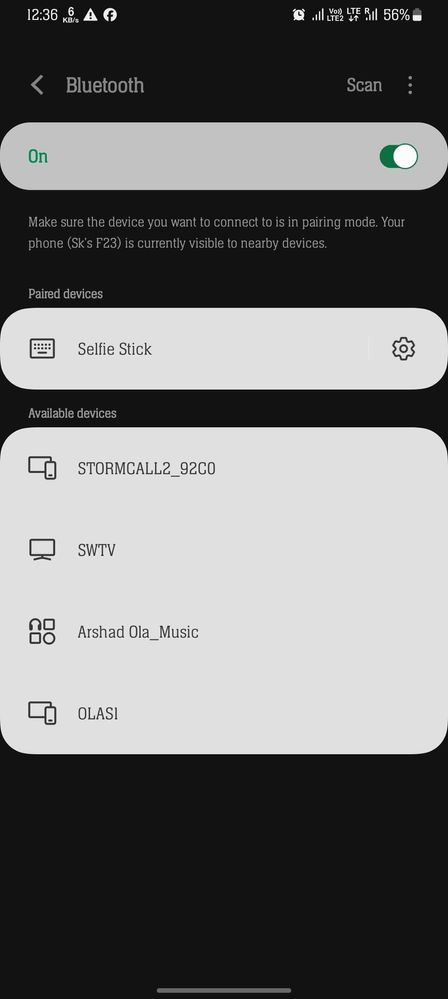Go back using the arrow icon
The image size is (448, 999).
pos(38,85)
